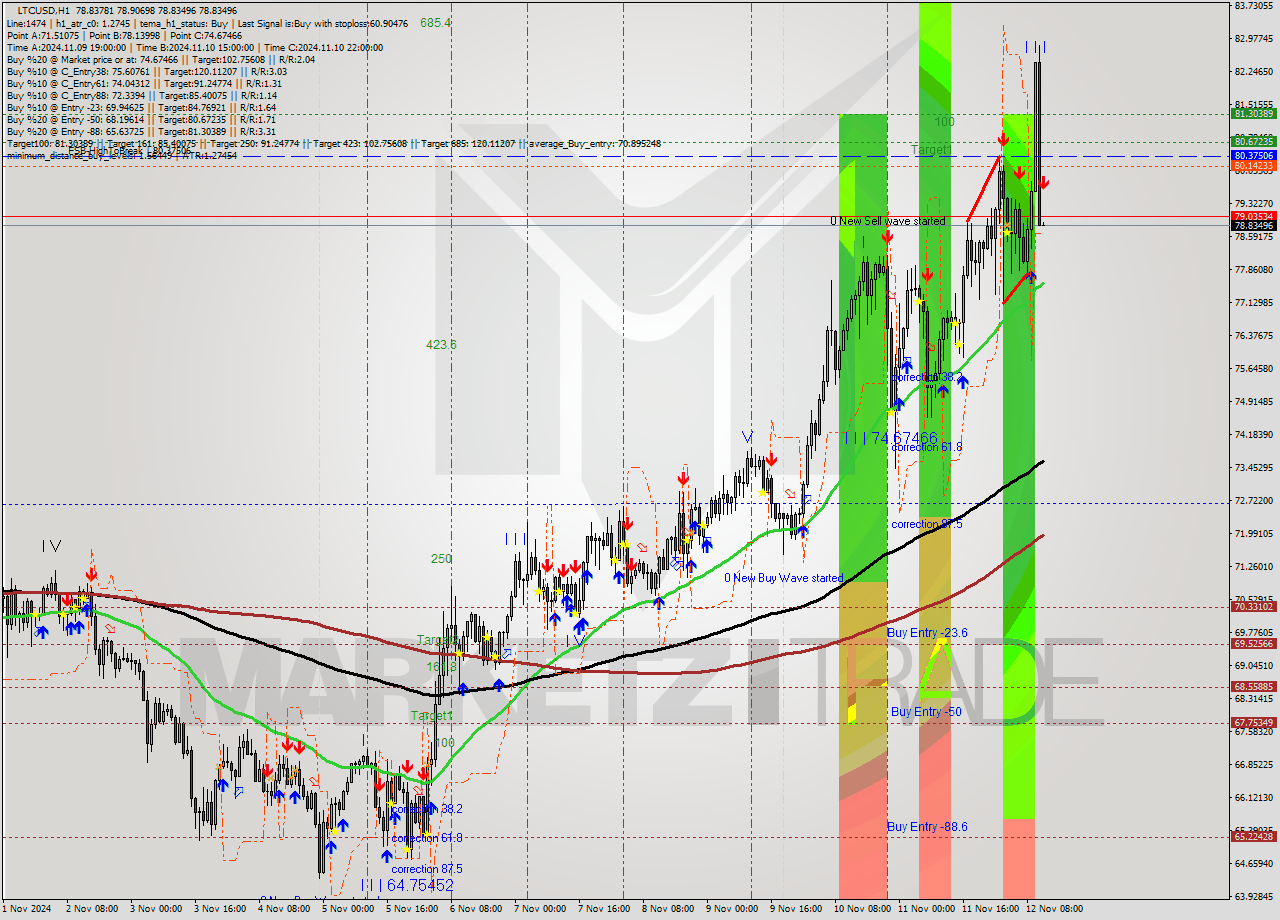This screenshot has height=920, width=1280.
Task: Click the 65.22428 price tag
Action: click(1253, 836)
